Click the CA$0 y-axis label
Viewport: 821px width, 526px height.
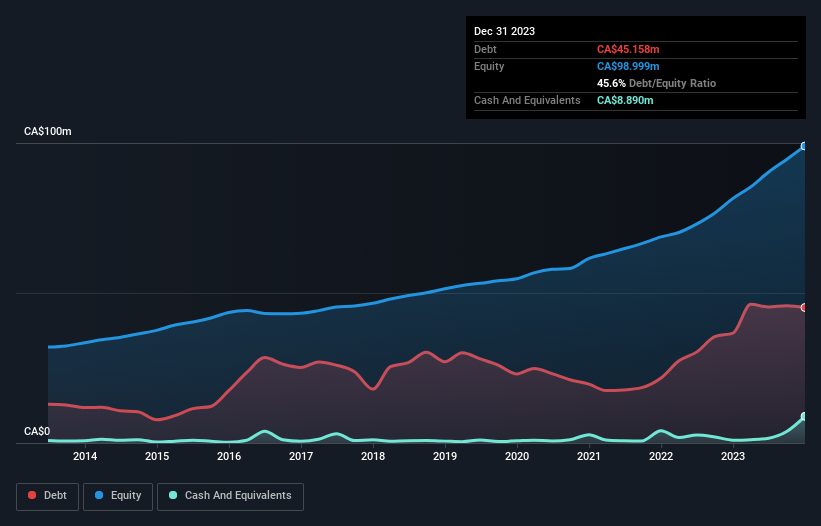pyautogui.click(x=37, y=431)
